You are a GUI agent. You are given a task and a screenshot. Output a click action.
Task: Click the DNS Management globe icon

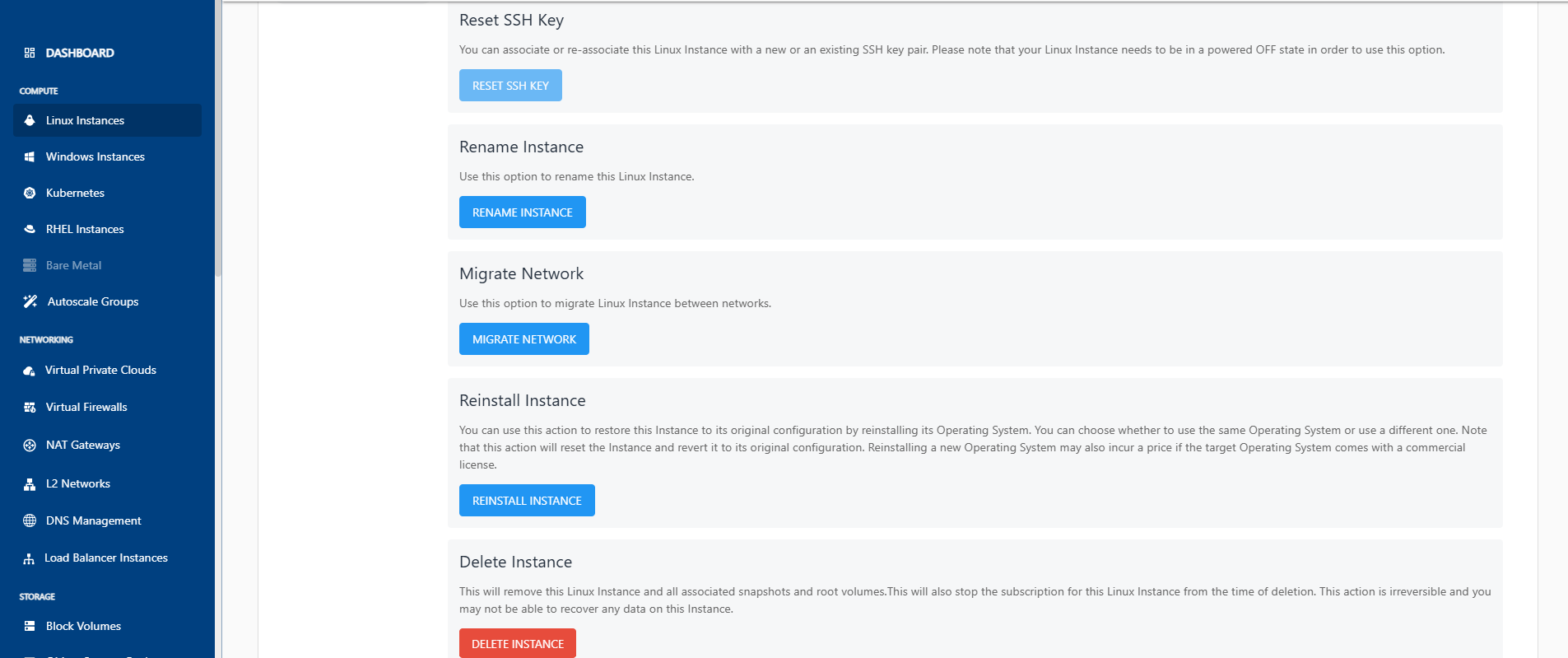(x=30, y=520)
